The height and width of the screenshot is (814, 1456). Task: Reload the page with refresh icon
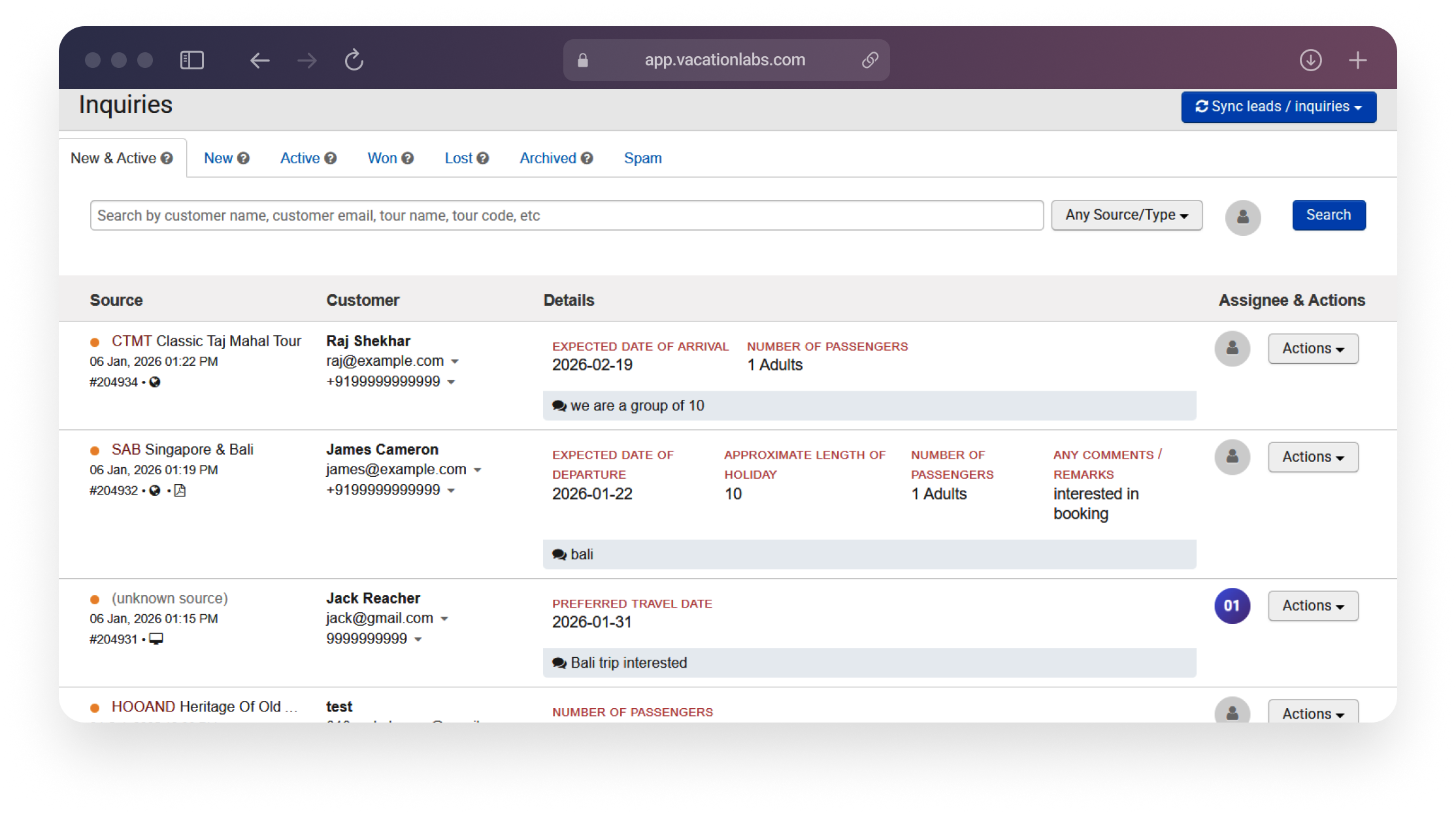[354, 60]
